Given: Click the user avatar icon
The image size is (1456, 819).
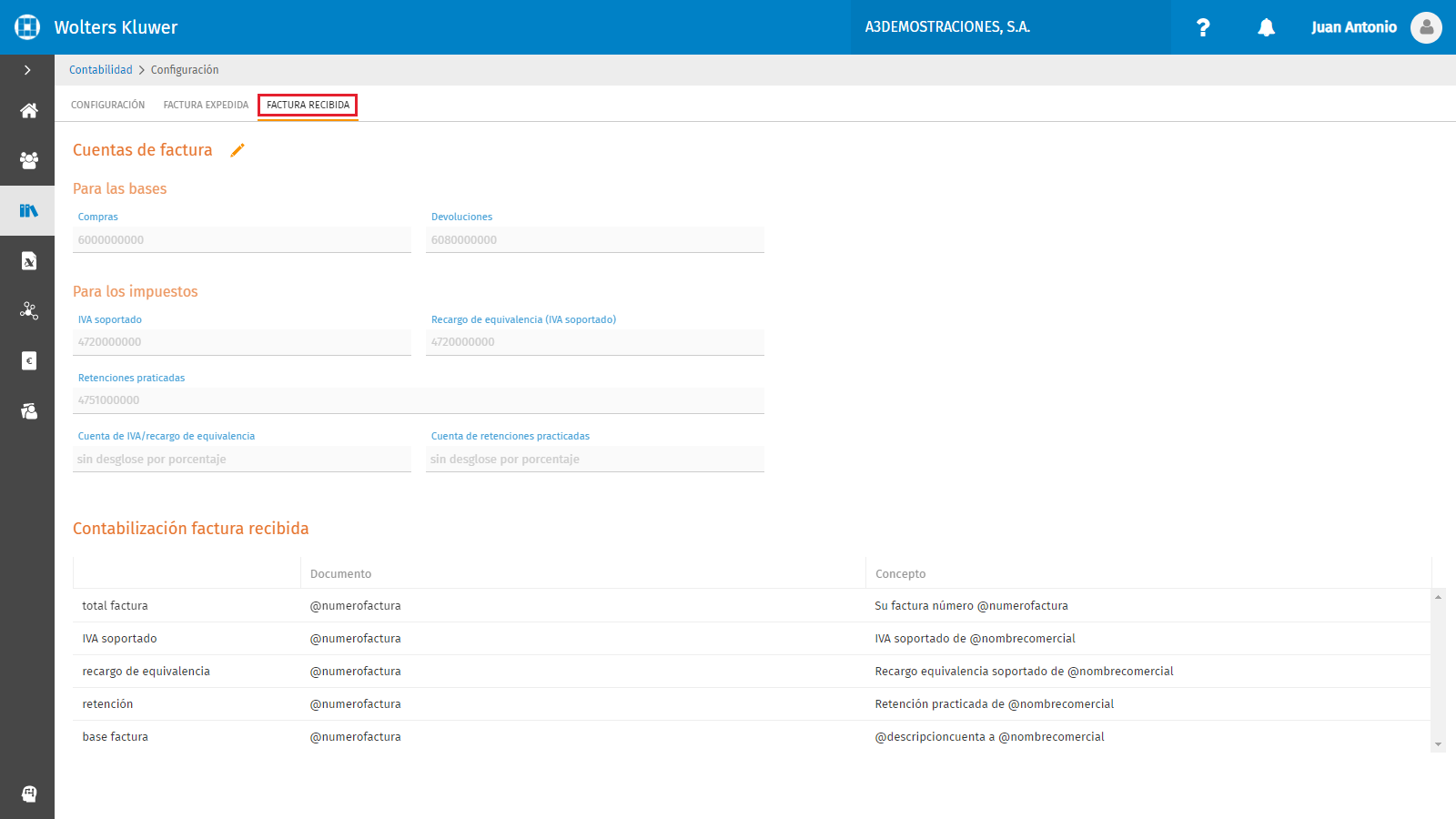Looking at the screenshot, I should point(1426,27).
